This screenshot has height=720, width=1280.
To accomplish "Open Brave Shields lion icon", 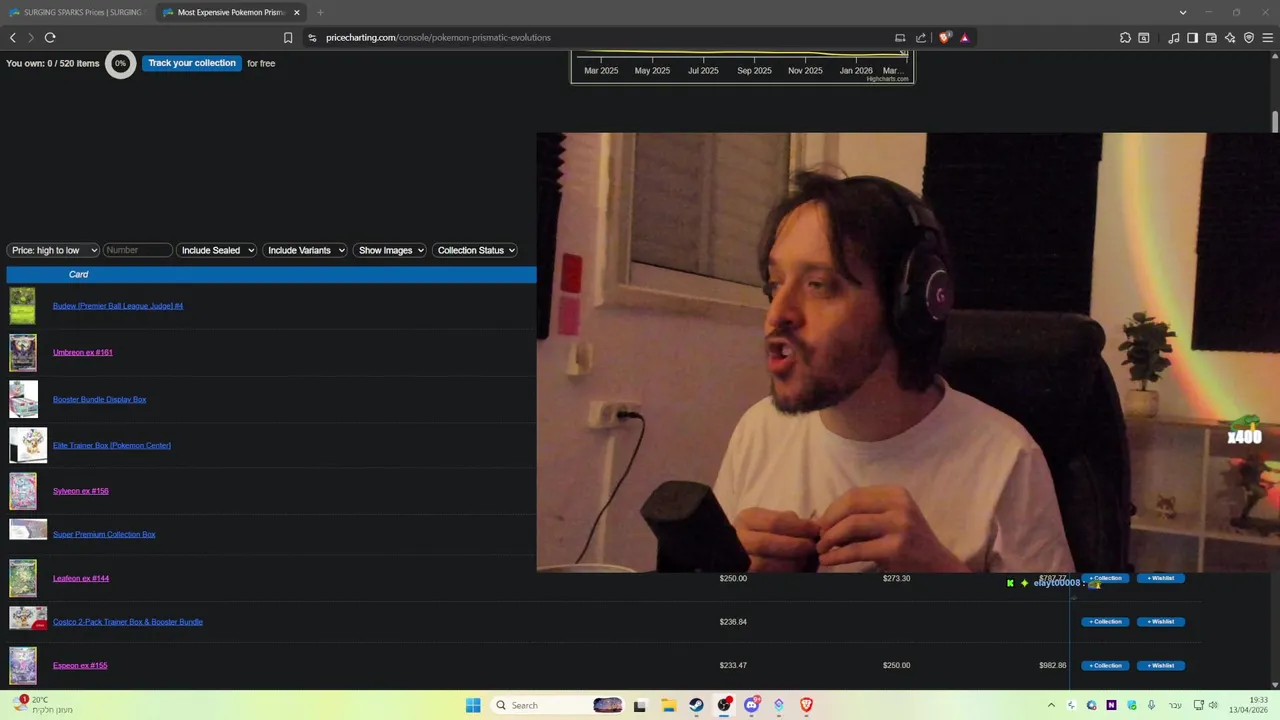I will click(945, 38).
